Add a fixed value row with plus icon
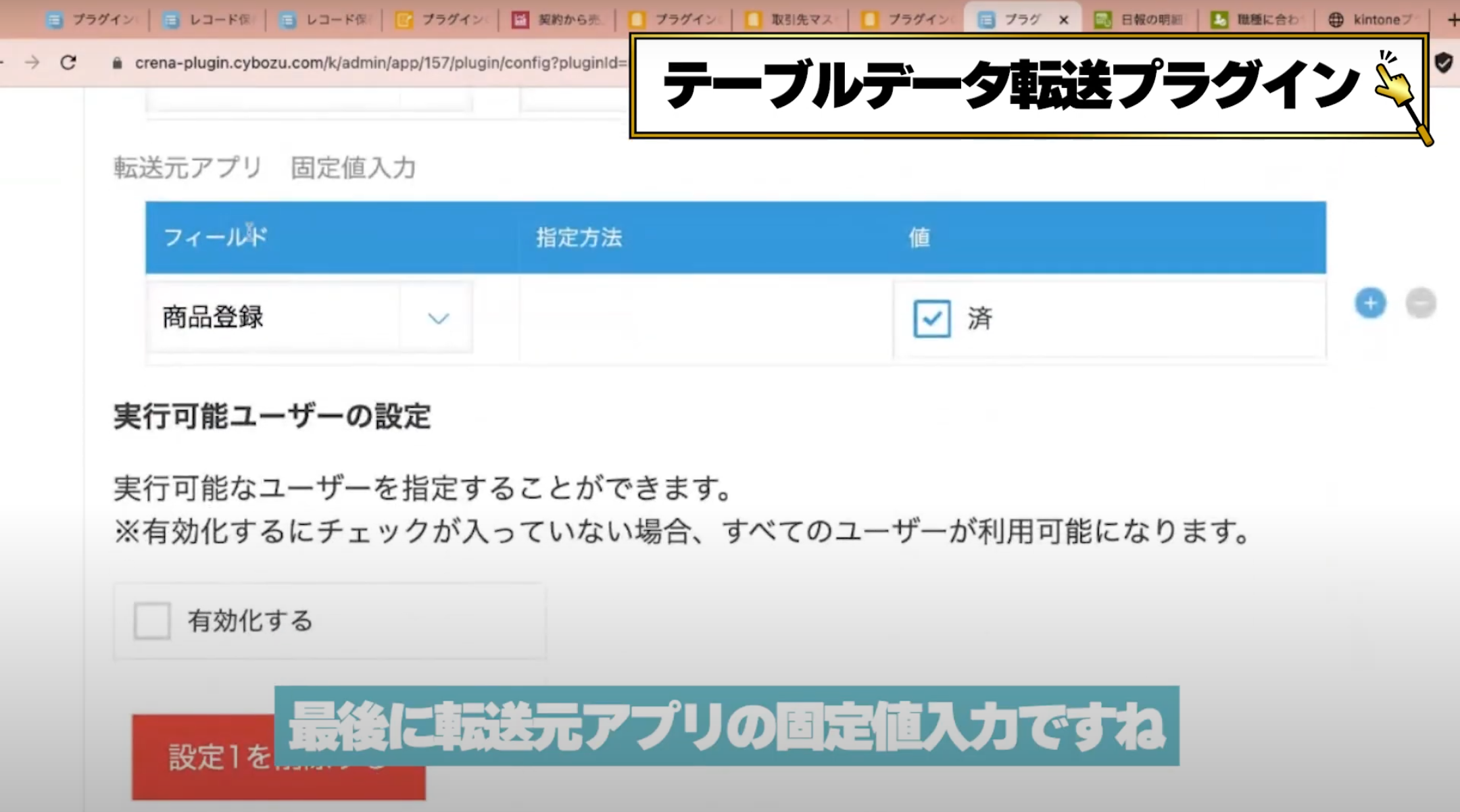This screenshot has height=812, width=1460. (1370, 303)
